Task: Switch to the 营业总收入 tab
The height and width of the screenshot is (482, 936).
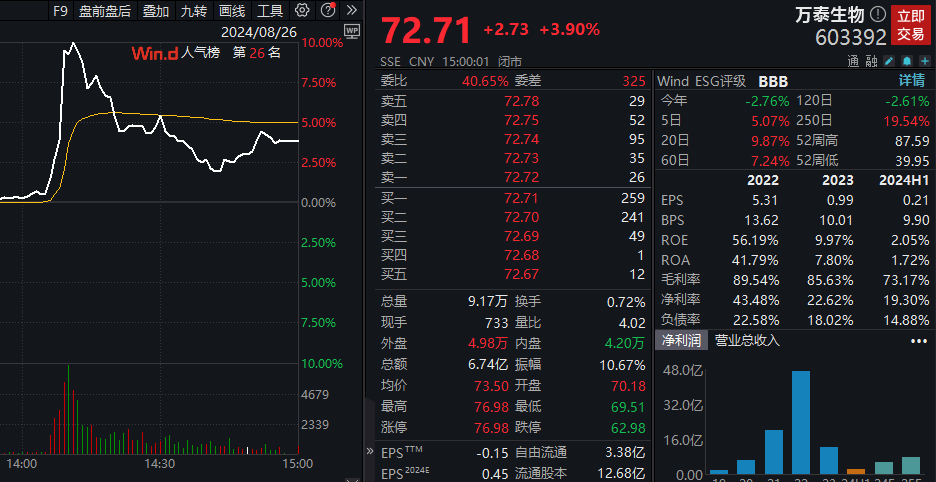Action: pos(747,340)
